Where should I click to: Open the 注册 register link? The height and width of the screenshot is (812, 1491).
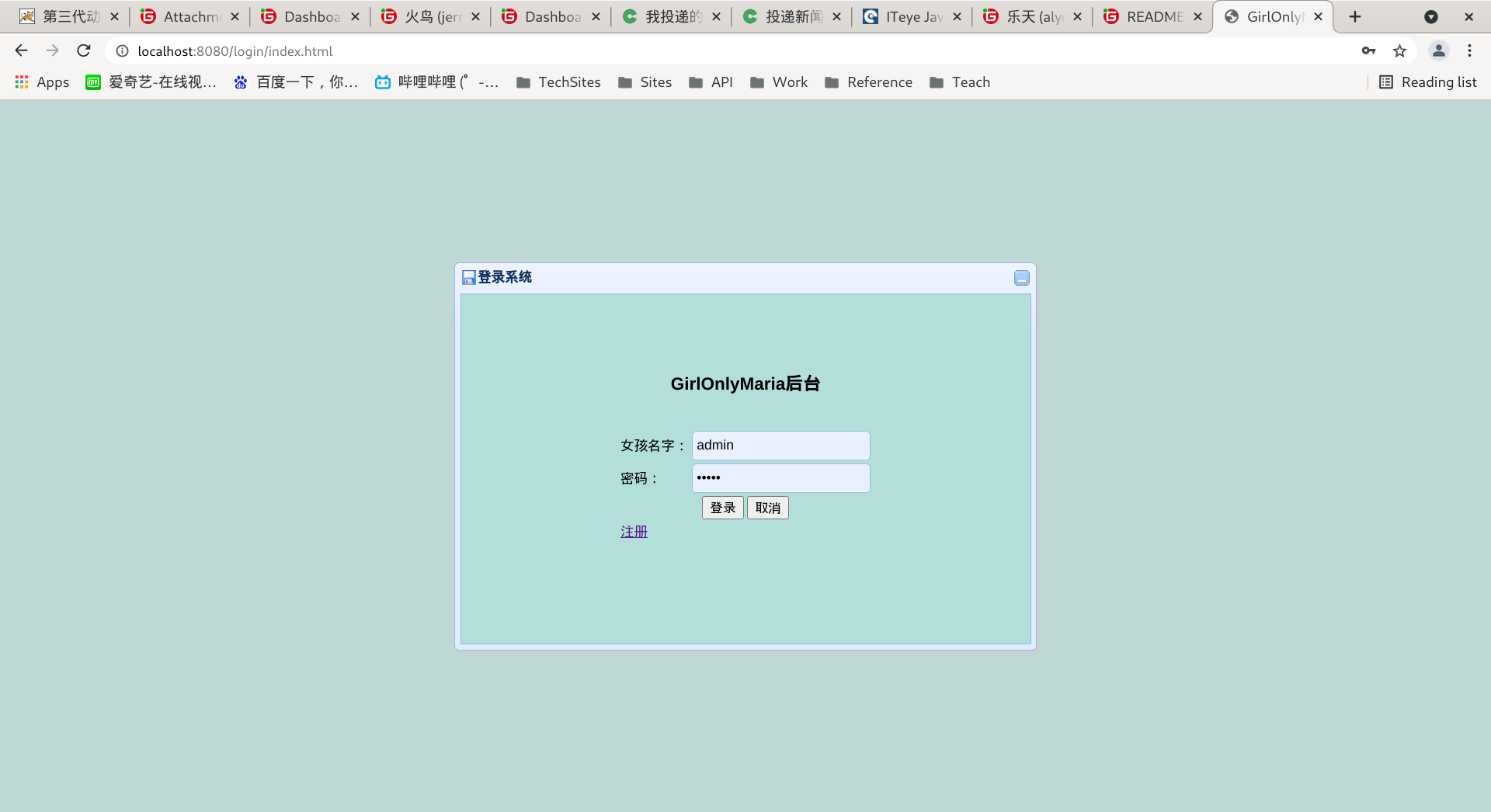click(x=634, y=532)
